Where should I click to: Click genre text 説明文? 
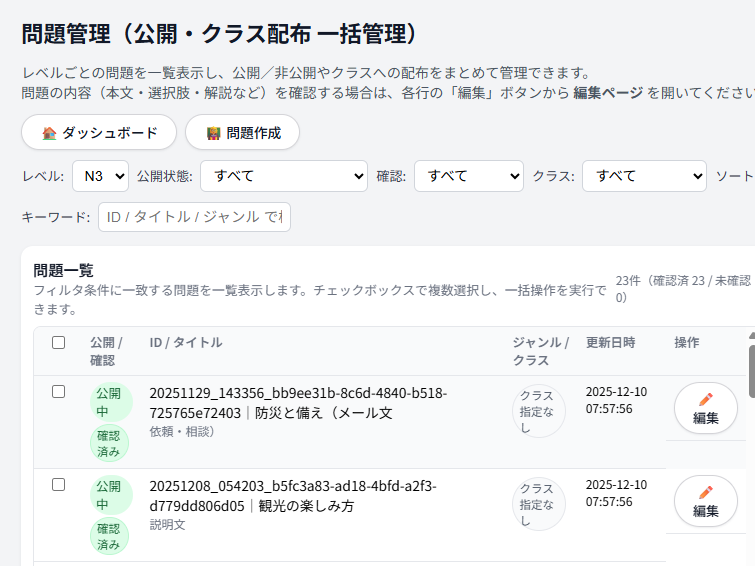[167, 525]
